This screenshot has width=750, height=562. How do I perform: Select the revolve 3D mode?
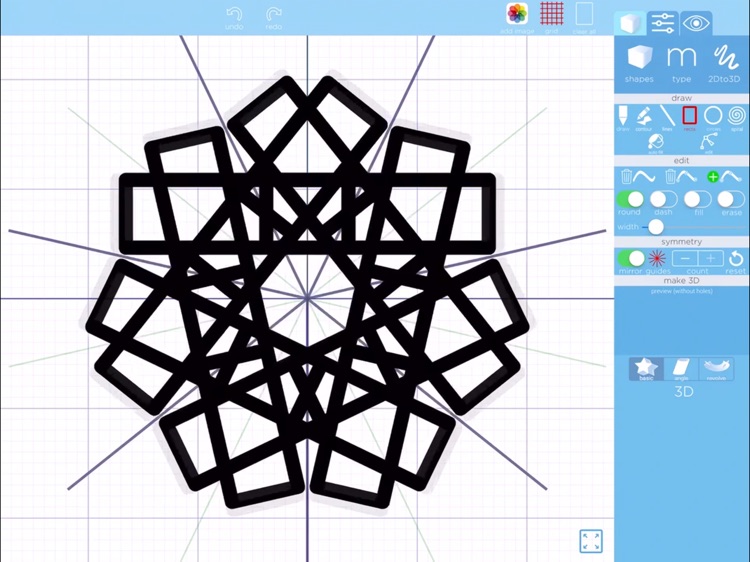coord(716,369)
